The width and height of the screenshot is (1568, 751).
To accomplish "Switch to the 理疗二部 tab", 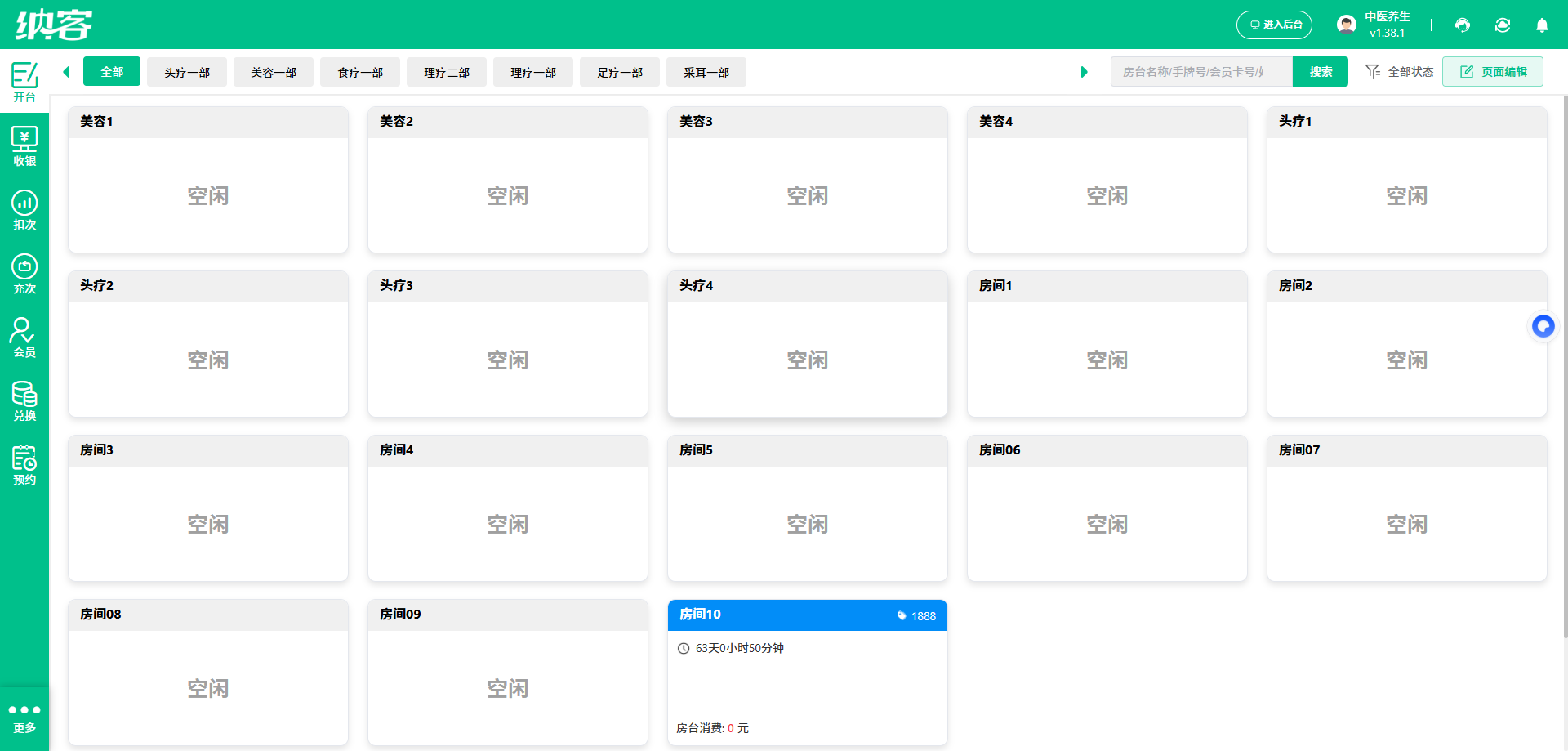I will tap(447, 72).
